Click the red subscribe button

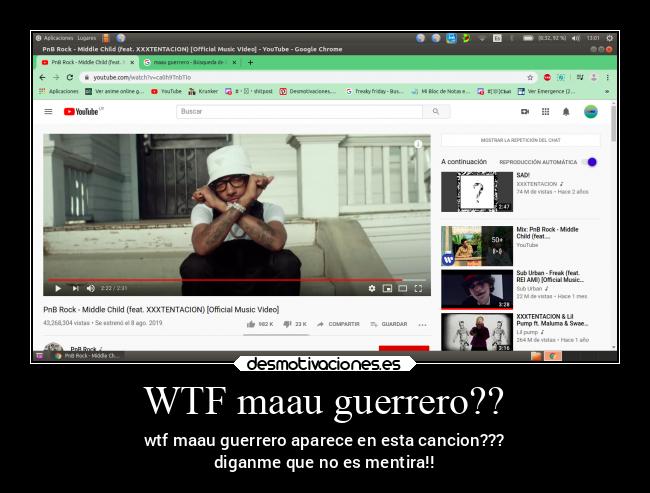pos(404,348)
